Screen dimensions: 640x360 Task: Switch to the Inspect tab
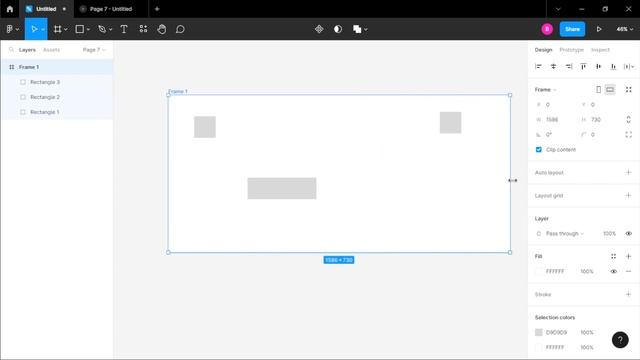click(x=600, y=50)
